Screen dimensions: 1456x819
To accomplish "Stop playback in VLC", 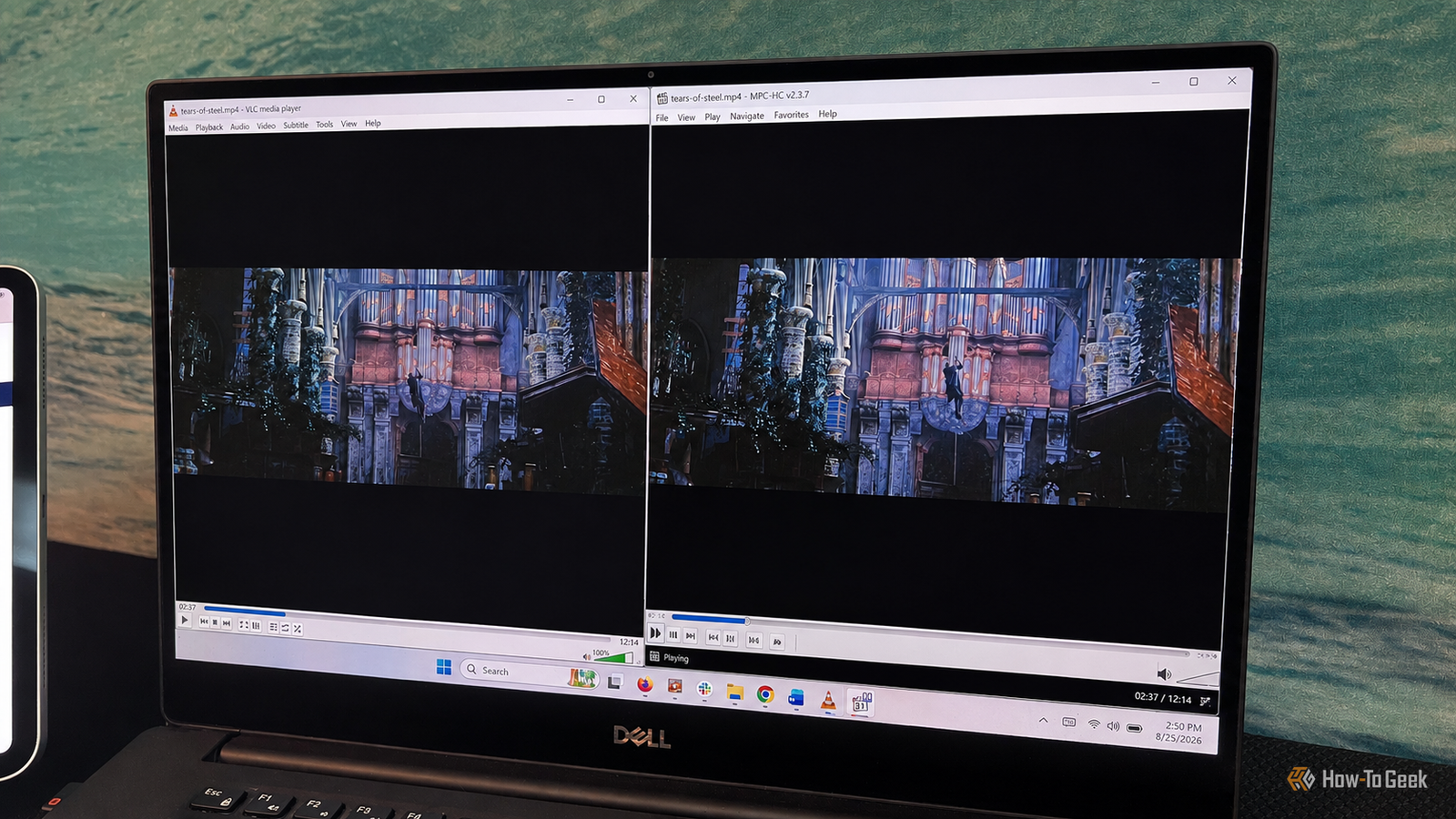I will (215, 623).
